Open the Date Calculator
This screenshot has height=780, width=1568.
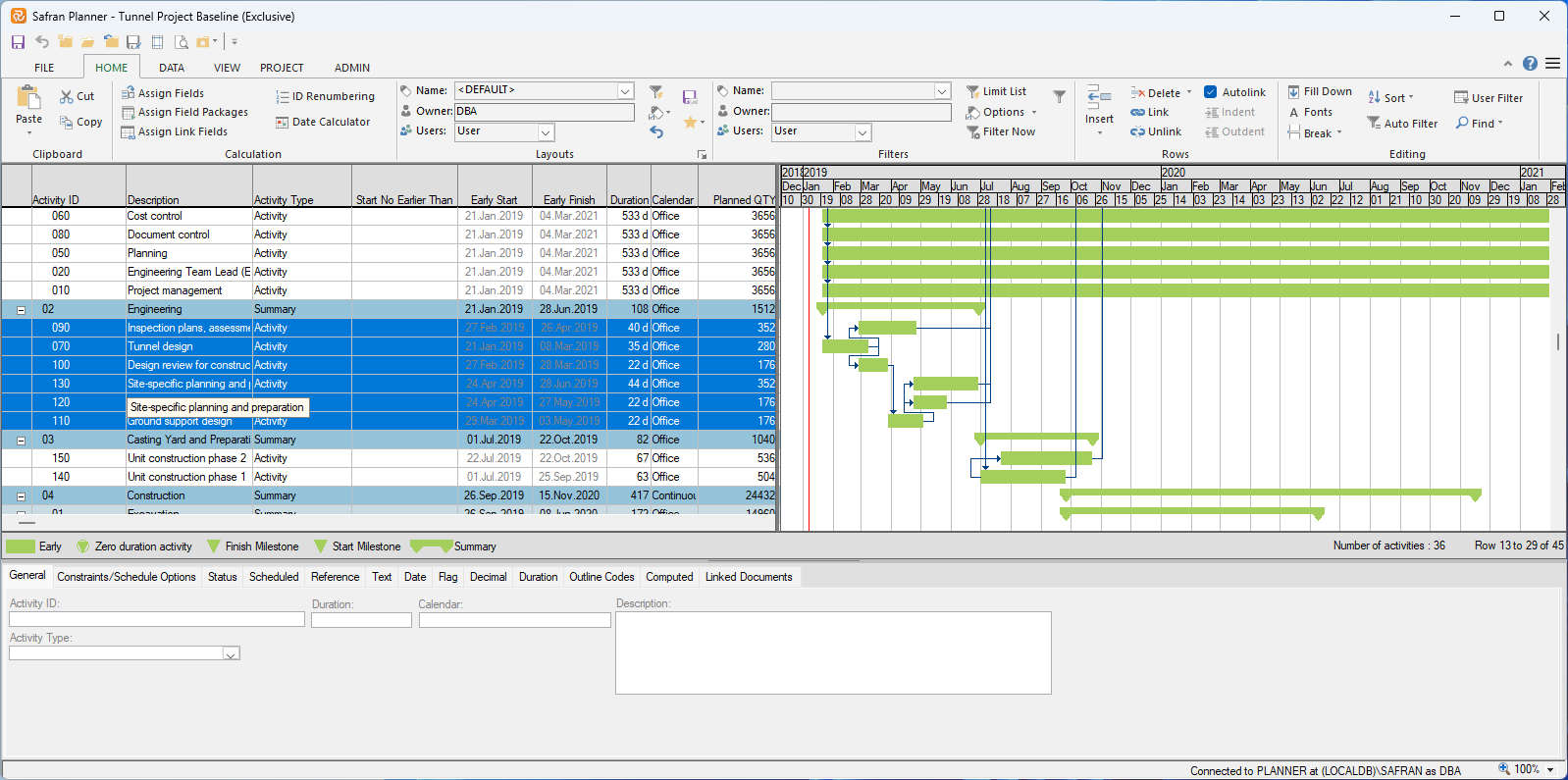(x=323, y=122)
